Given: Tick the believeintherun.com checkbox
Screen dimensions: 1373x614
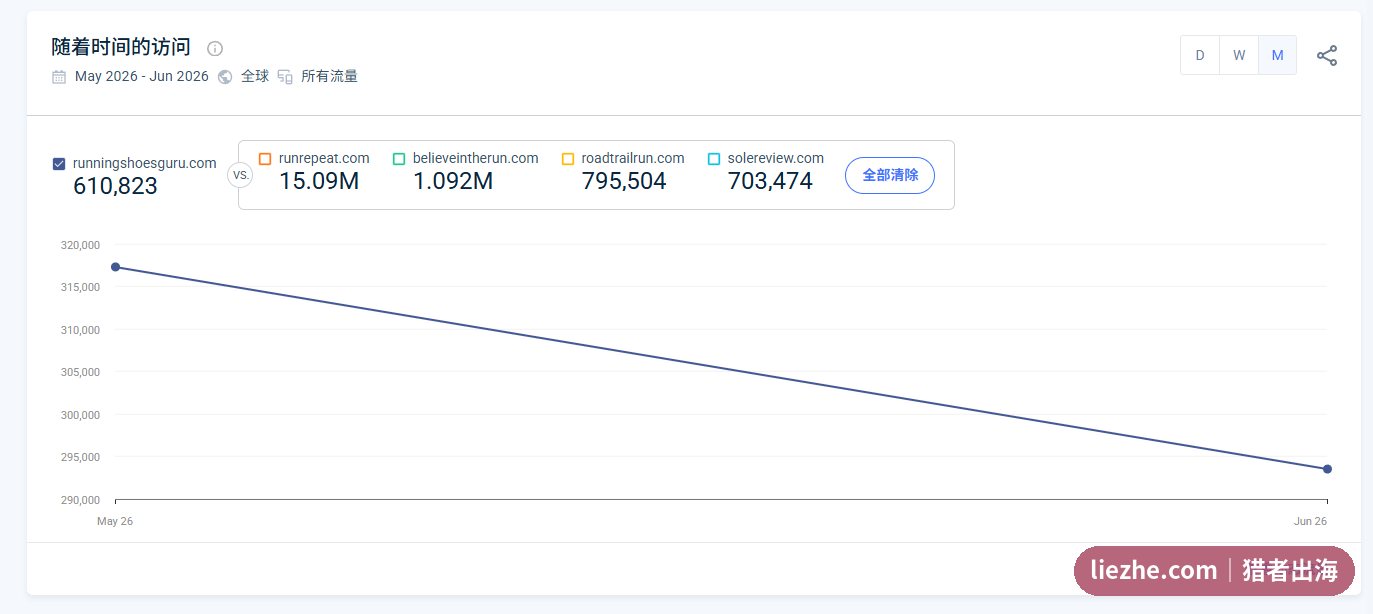Looking at the screenshot, I should (x=399, y=159).
